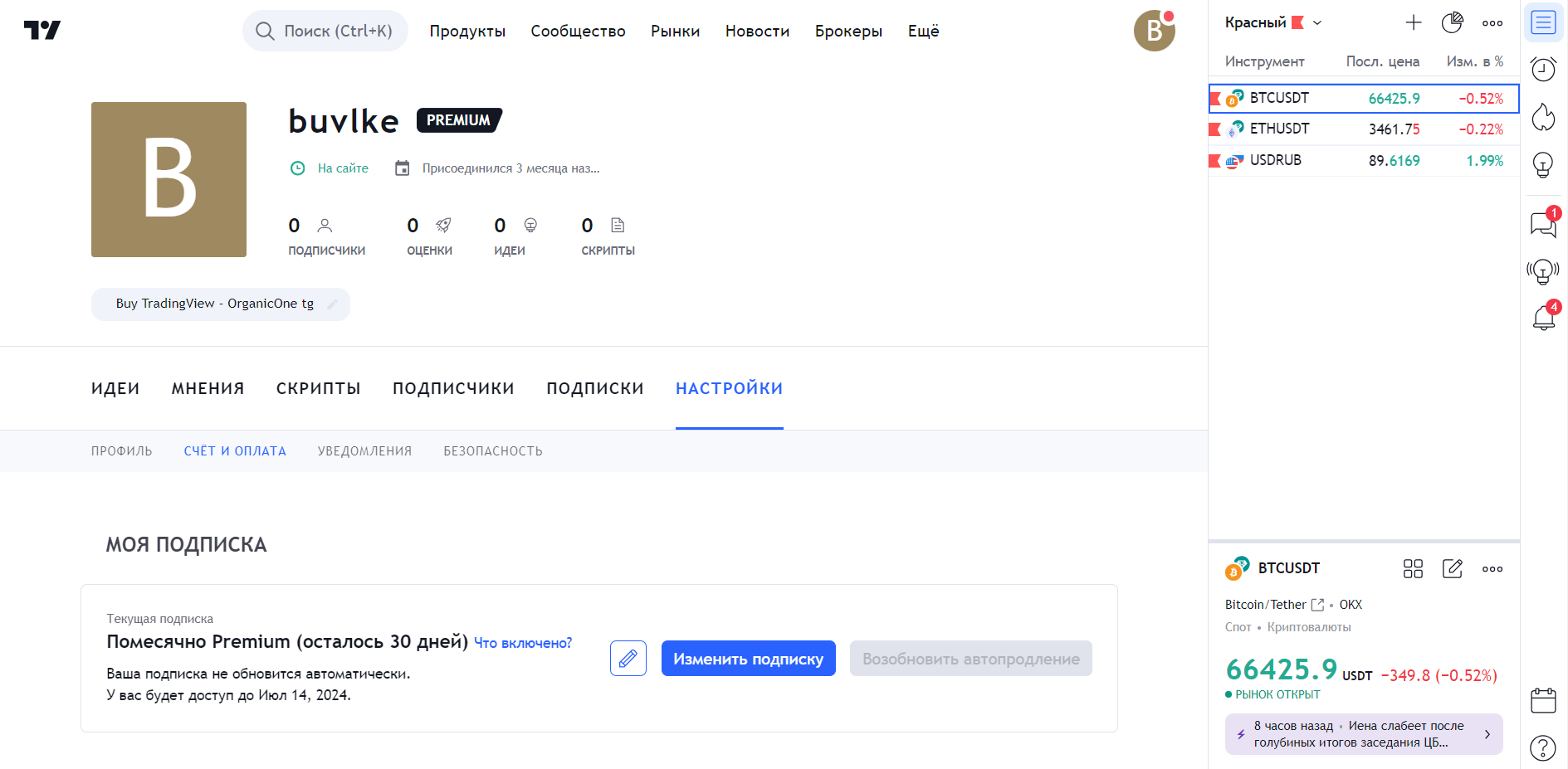Open the TradingView logo home link
The width and height of the screenshot is (1568, 769).
tap(42, 31)
